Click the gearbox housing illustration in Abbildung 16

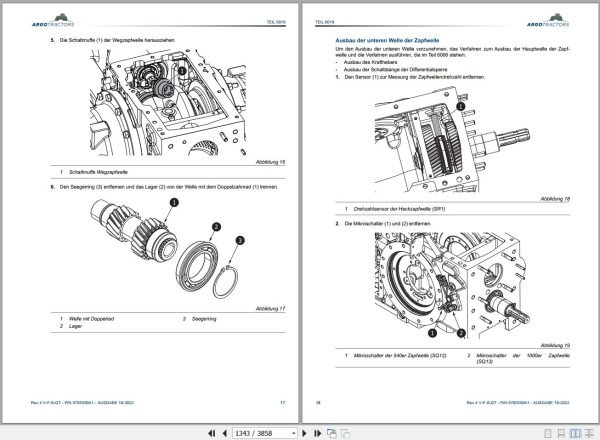(168, 103)
